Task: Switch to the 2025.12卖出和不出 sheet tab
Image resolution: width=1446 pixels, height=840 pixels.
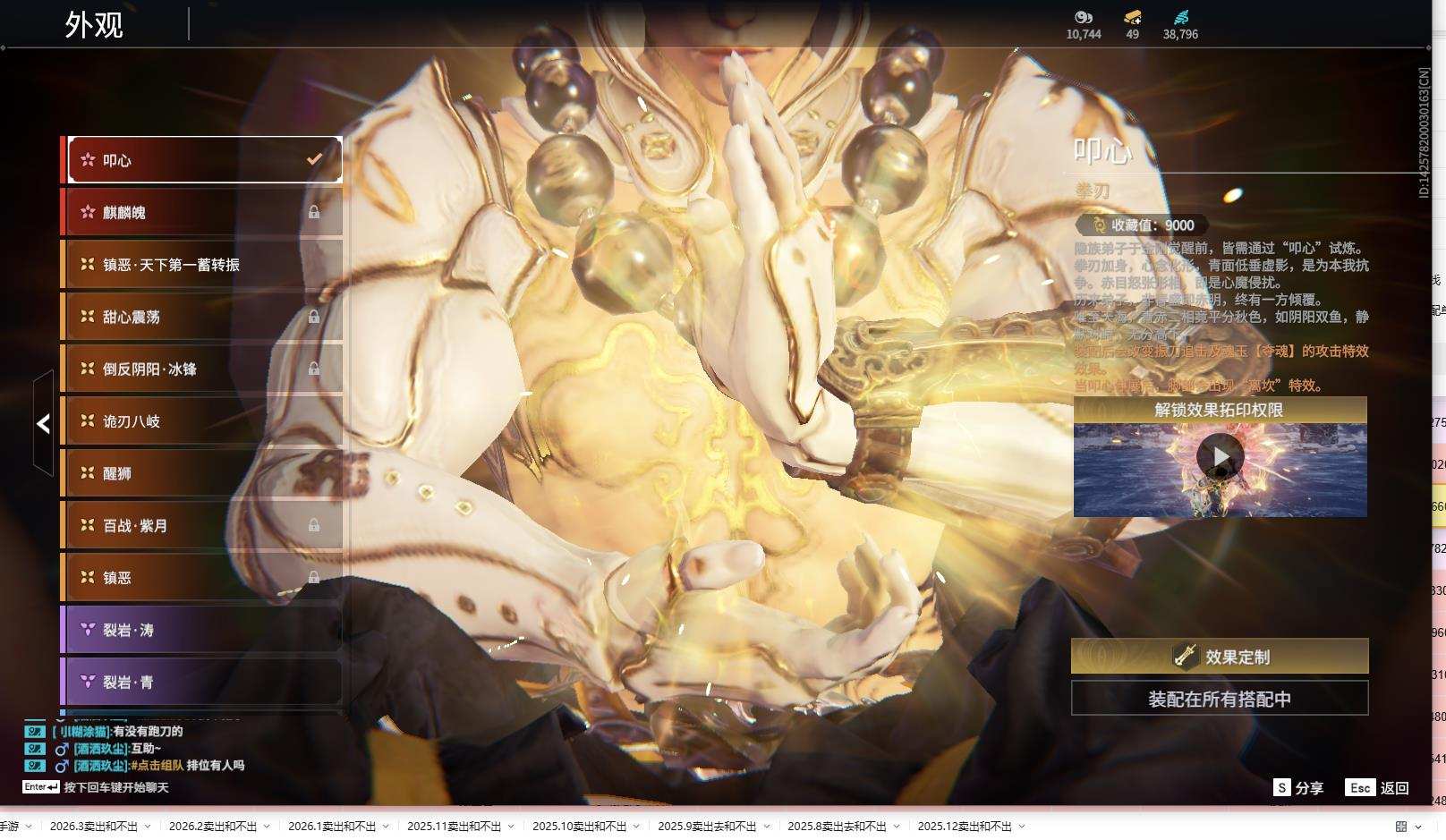Action: tap(965, 827)
